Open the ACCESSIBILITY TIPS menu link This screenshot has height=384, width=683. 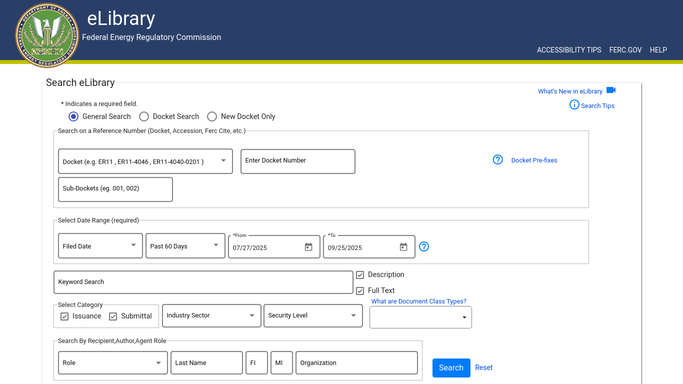568,50
